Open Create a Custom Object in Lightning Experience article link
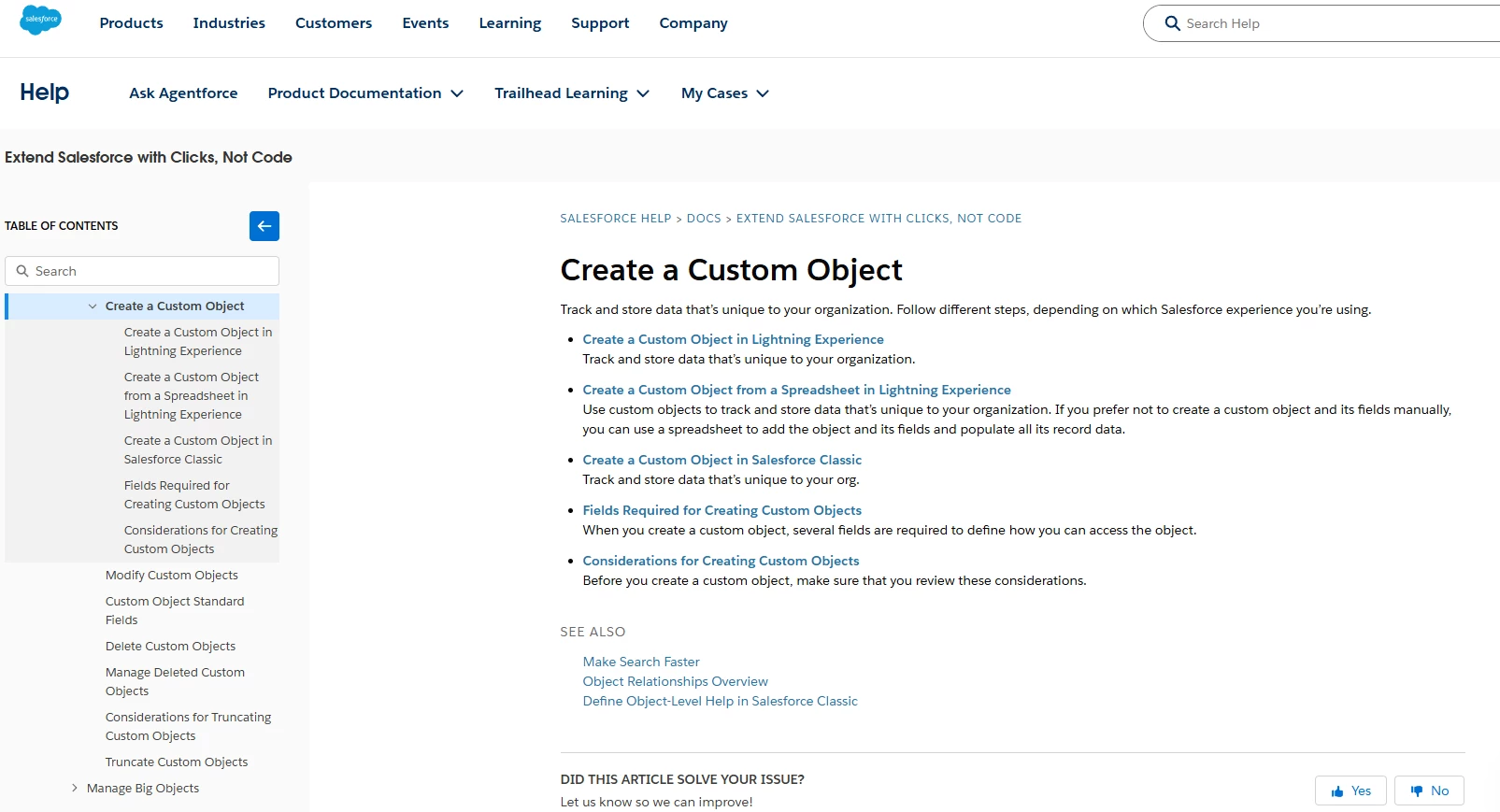This screenshot has height=812, width=1500. pyautogui.click(x=733, y=339)
